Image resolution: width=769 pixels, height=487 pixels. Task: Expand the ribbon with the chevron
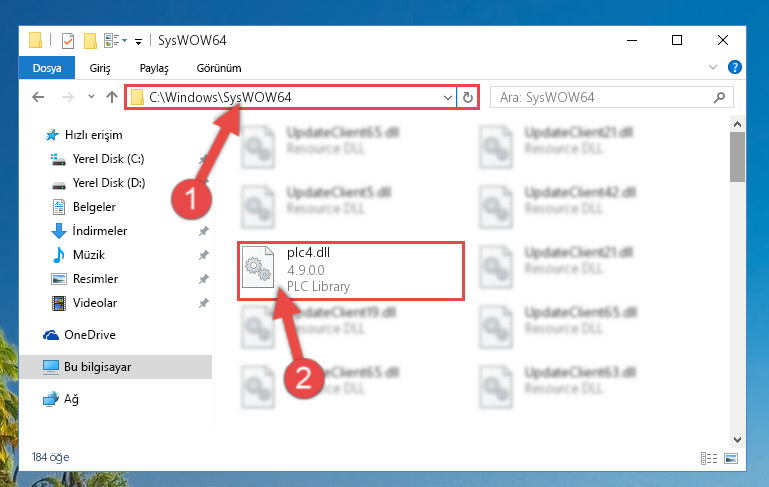coord(713,67)
